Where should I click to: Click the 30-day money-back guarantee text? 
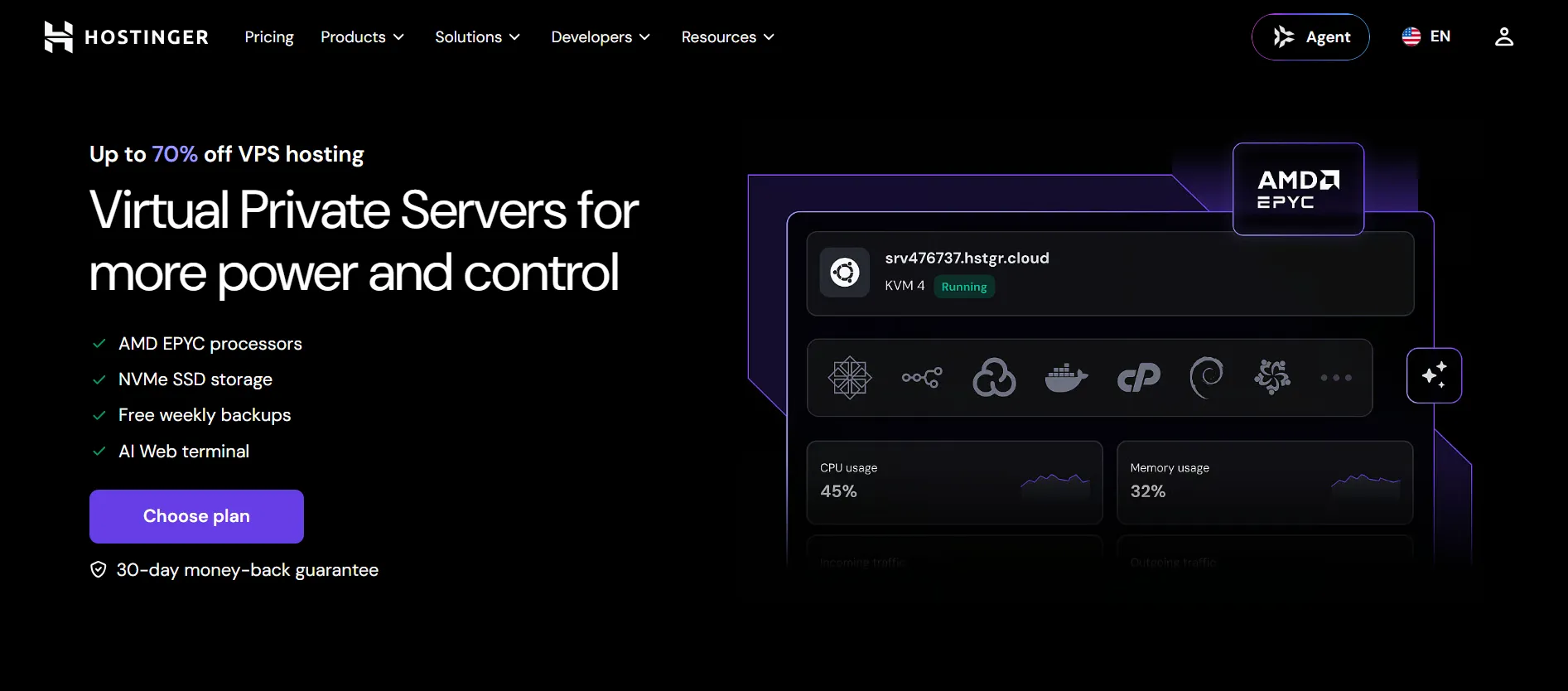(248, 570)
